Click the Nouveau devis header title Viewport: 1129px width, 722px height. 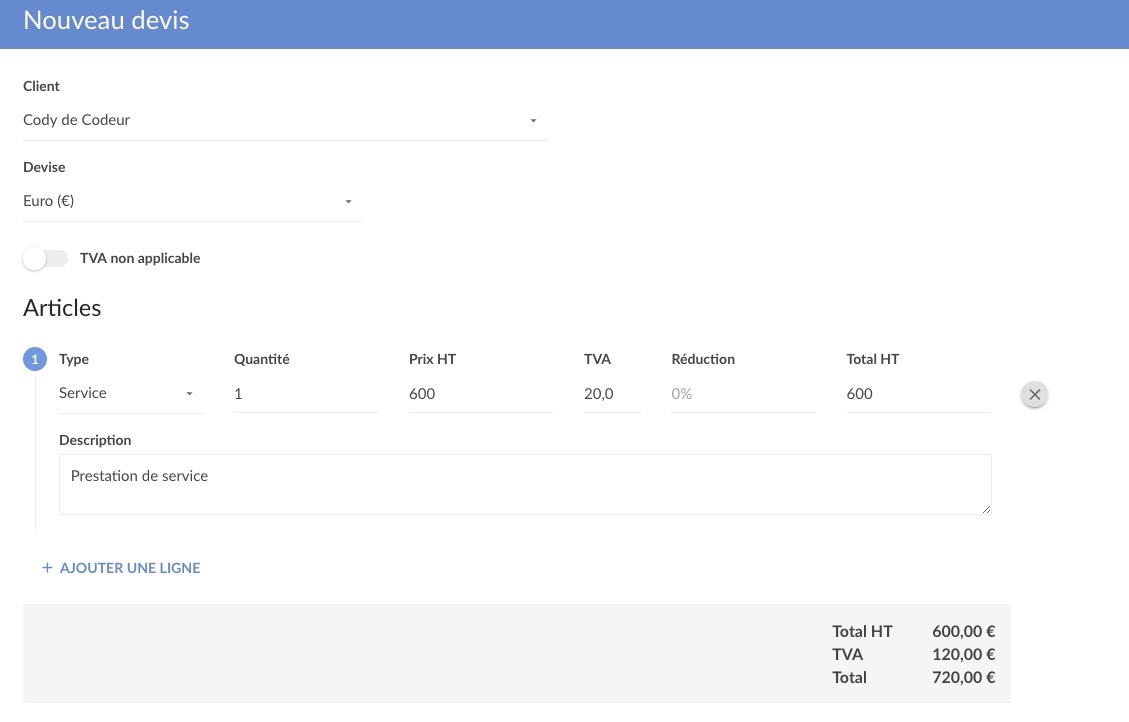pyautogui.click(x=107, y=20)
